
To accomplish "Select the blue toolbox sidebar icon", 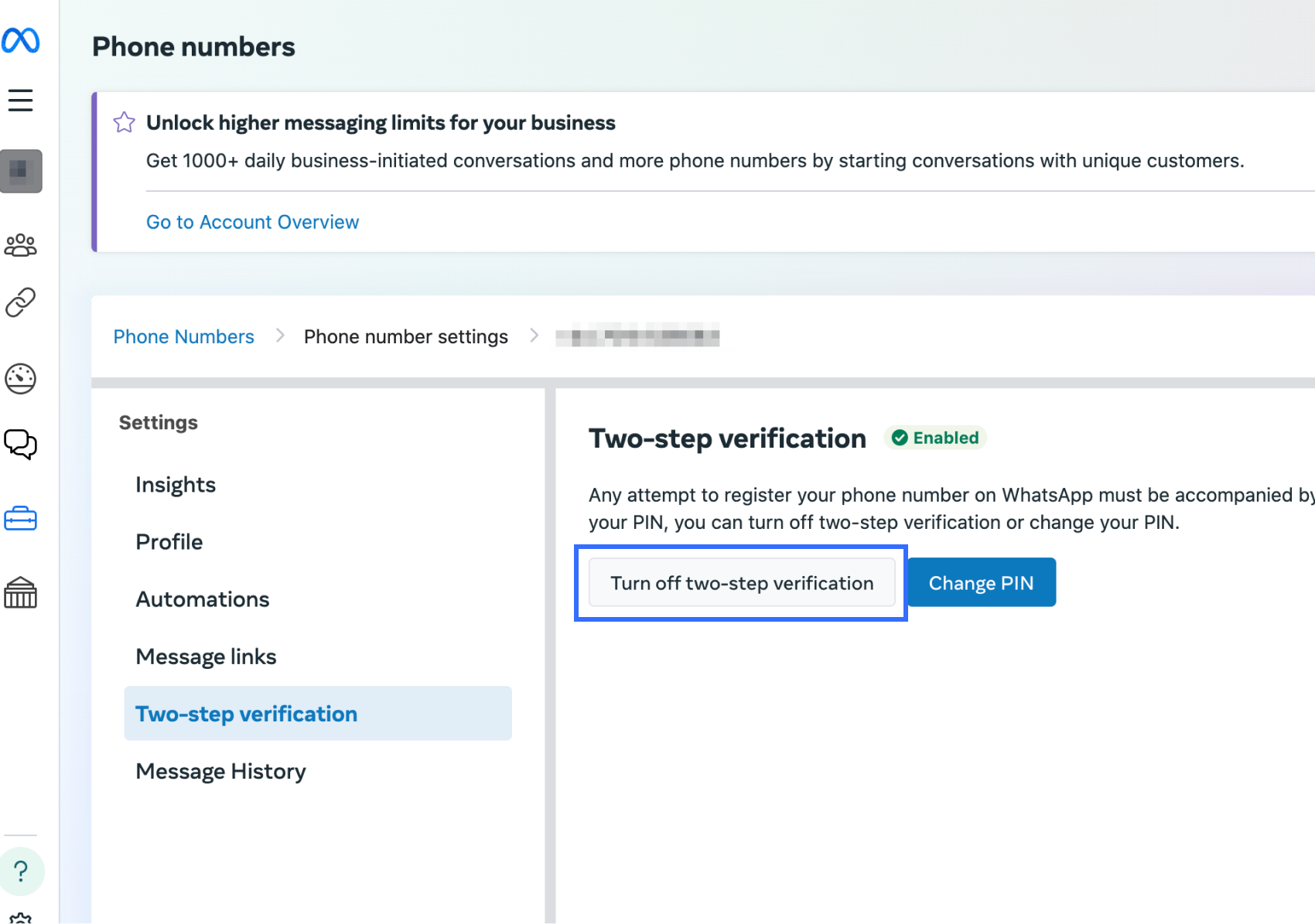I will click(21, 519).
